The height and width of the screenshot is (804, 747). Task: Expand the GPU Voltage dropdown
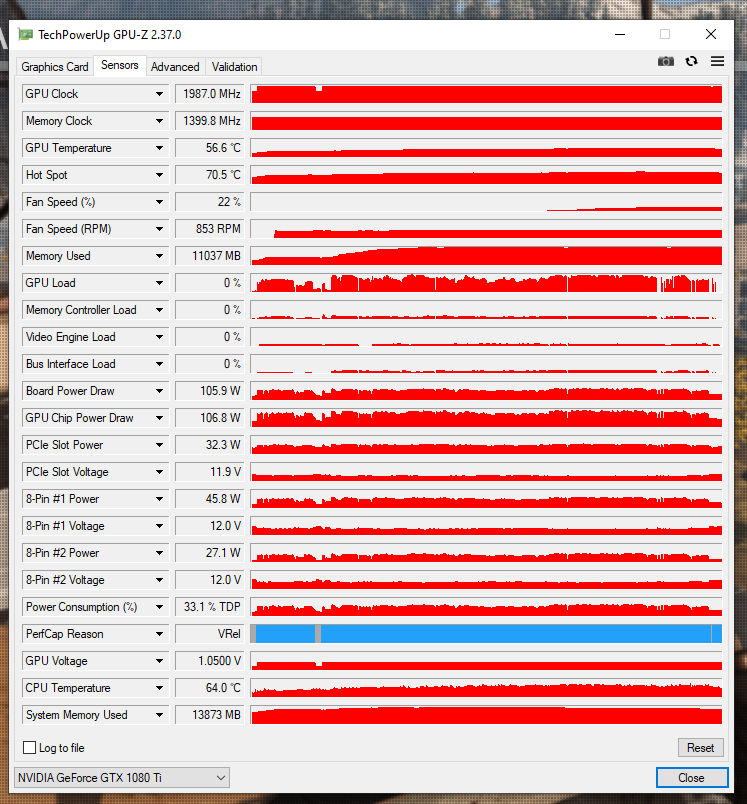pyautogui.click(x=159, y=661)
